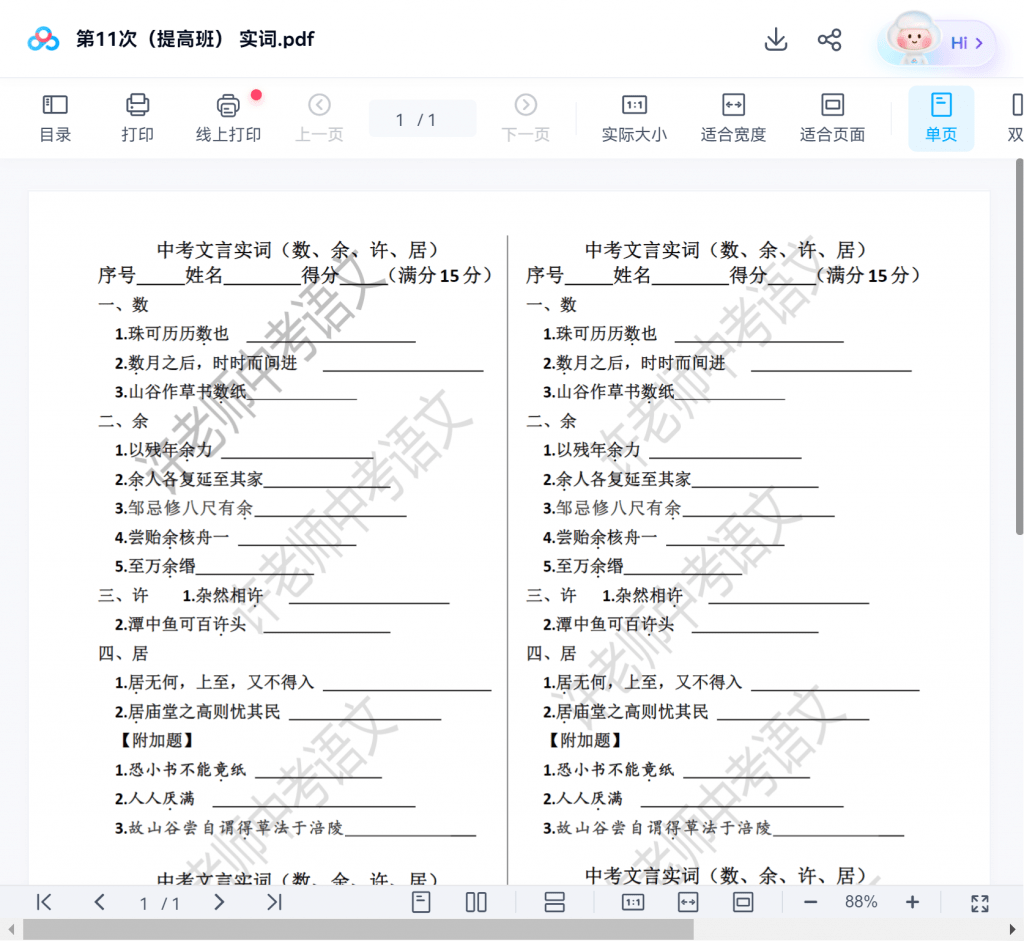Click the top page number field 1 / 1

[423, 119]
